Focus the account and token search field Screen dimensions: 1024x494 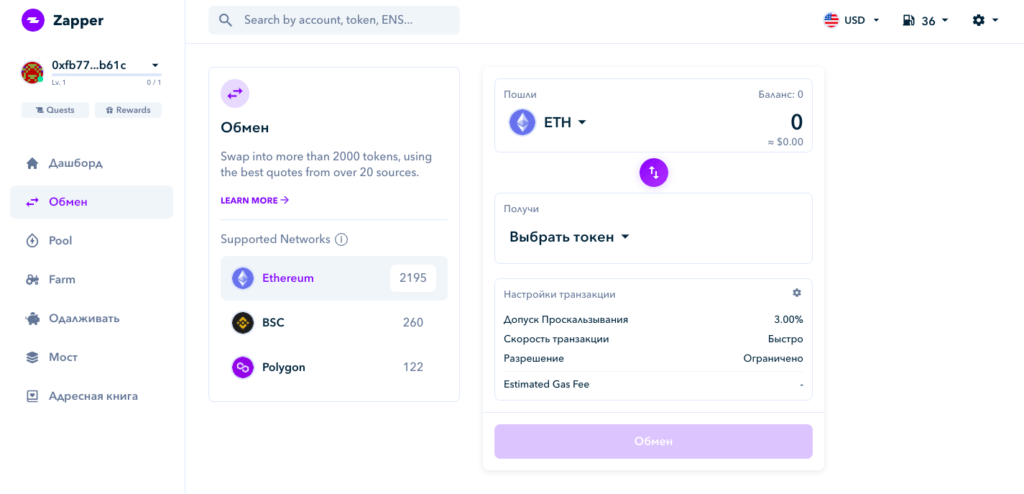pos(340,20)
